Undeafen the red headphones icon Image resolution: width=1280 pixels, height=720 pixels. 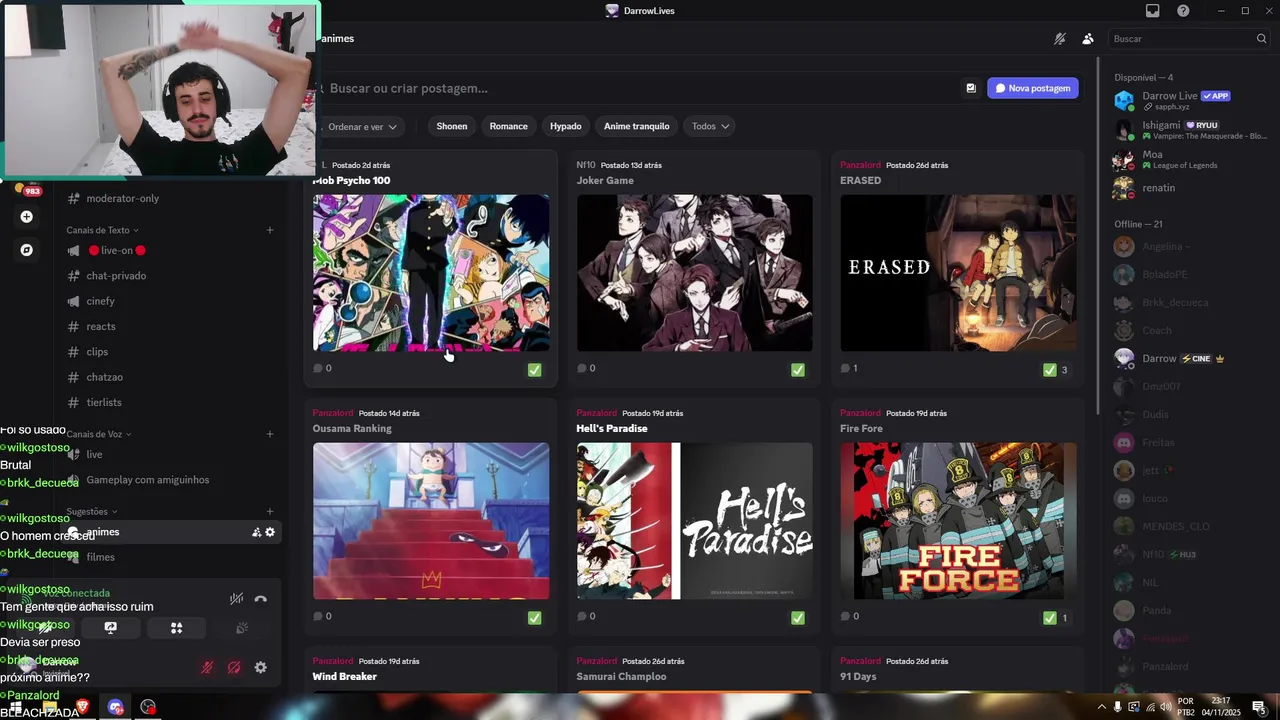(x=234, y=668)
